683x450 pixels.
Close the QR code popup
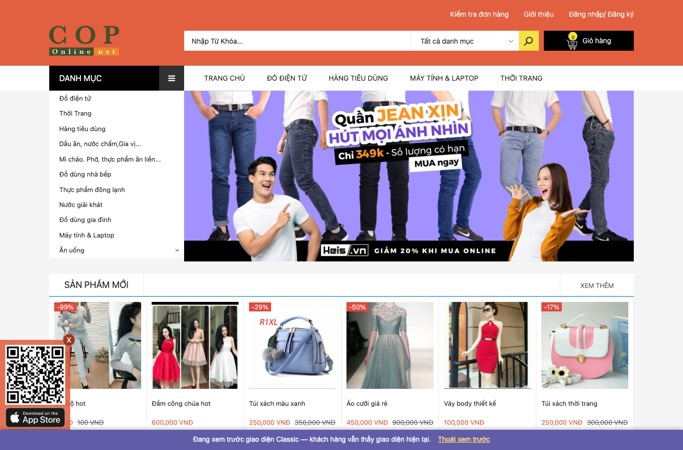[x=68, y=340]
